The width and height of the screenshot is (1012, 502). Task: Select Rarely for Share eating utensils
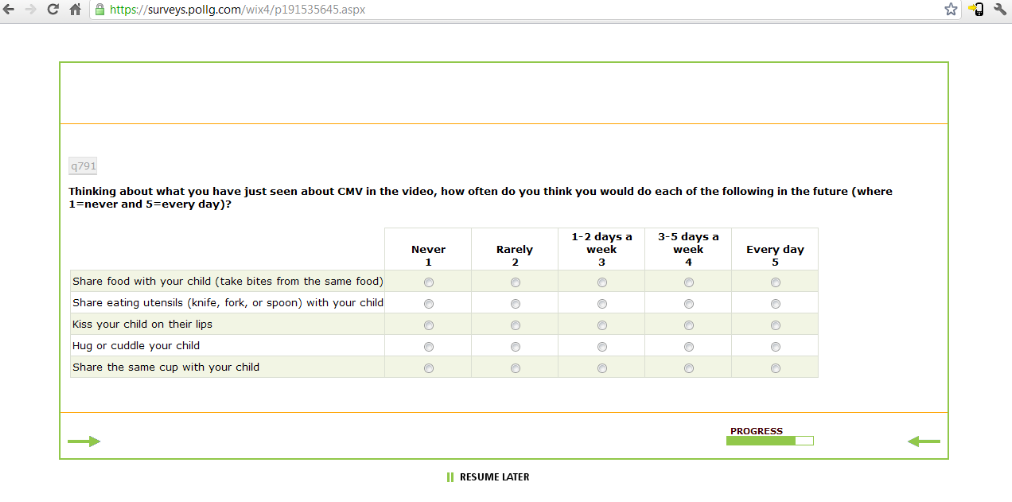tap(515, 304)
